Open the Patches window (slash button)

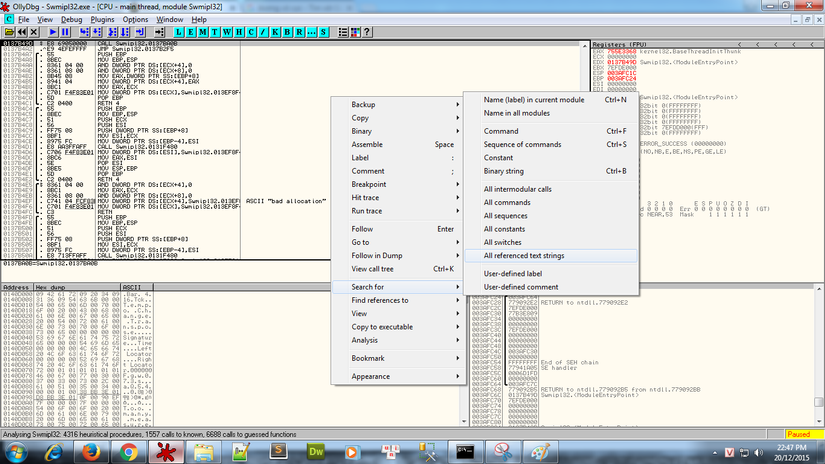(264, 32)
